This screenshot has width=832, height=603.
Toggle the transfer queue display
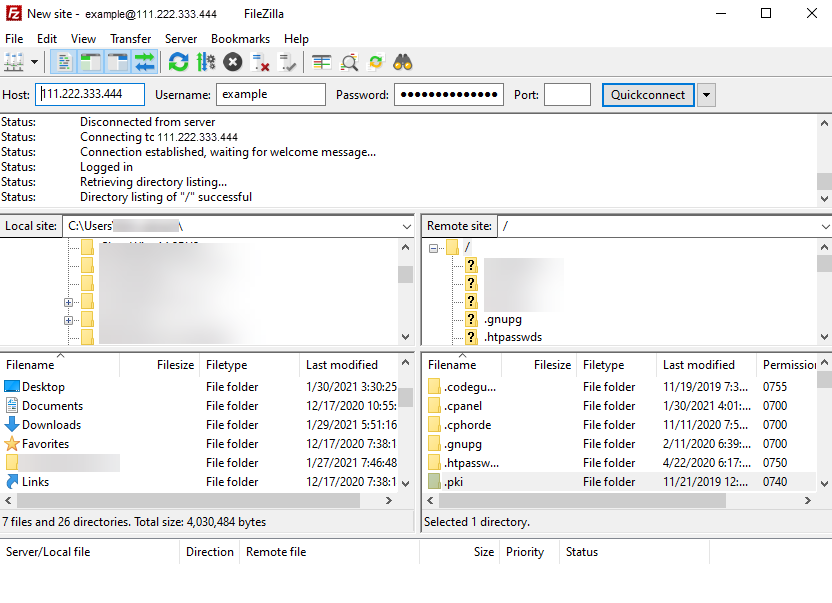tap(143, 62)
